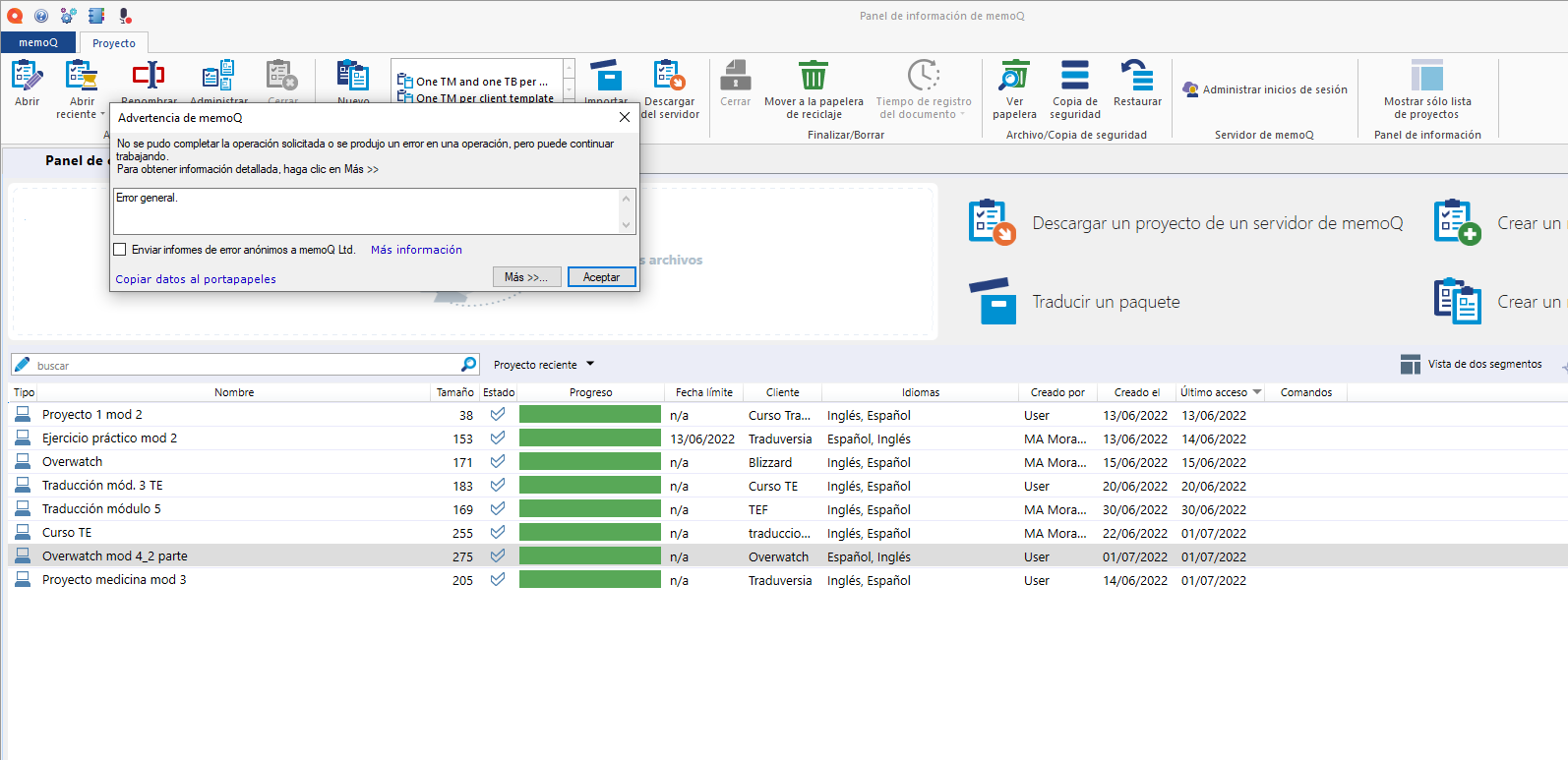Toggle Mostrar sólo lista de proyectos

tap(1427, 89)
